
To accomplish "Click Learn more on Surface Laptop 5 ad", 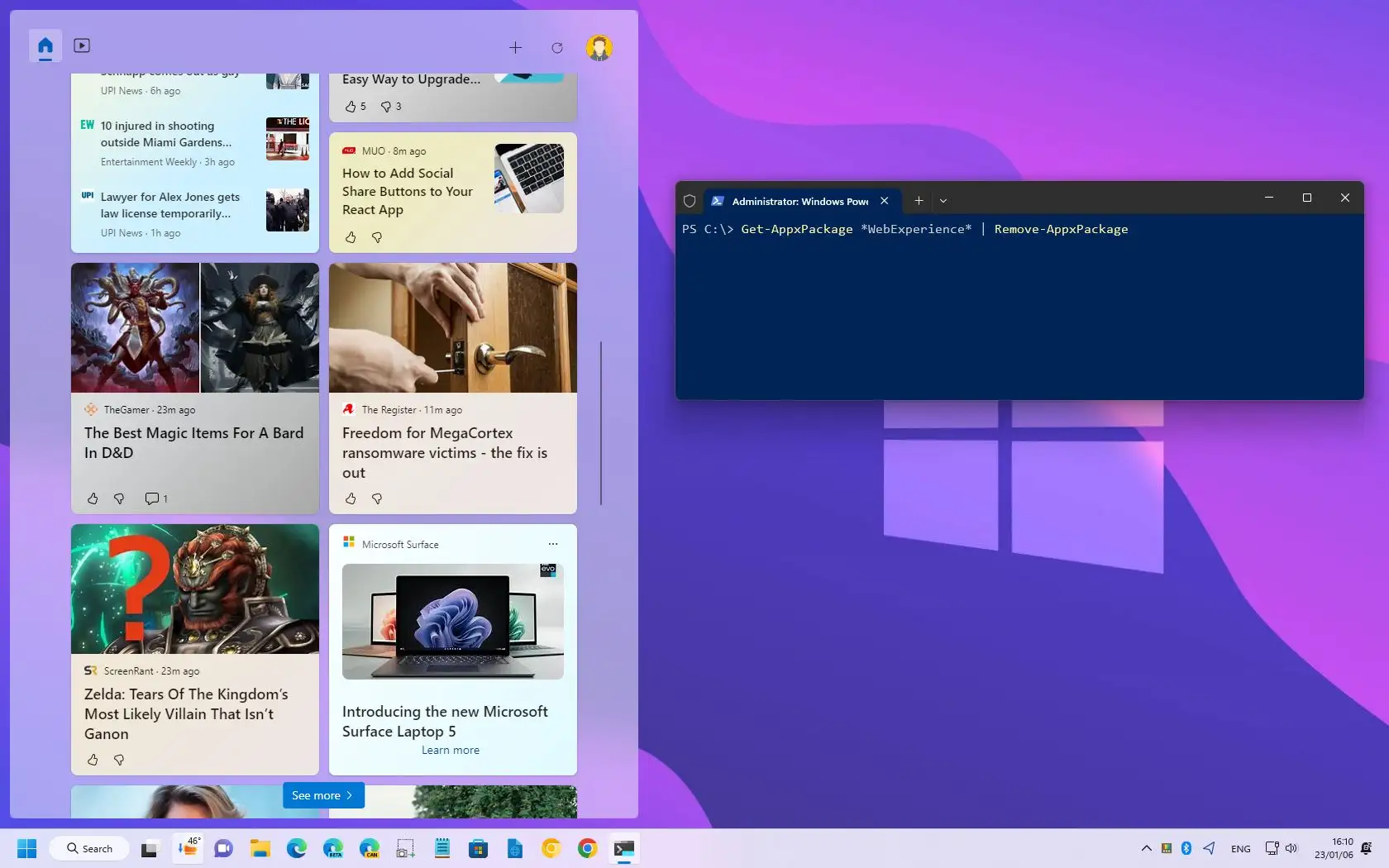I will pyautogui.click(x=451, y=750).
